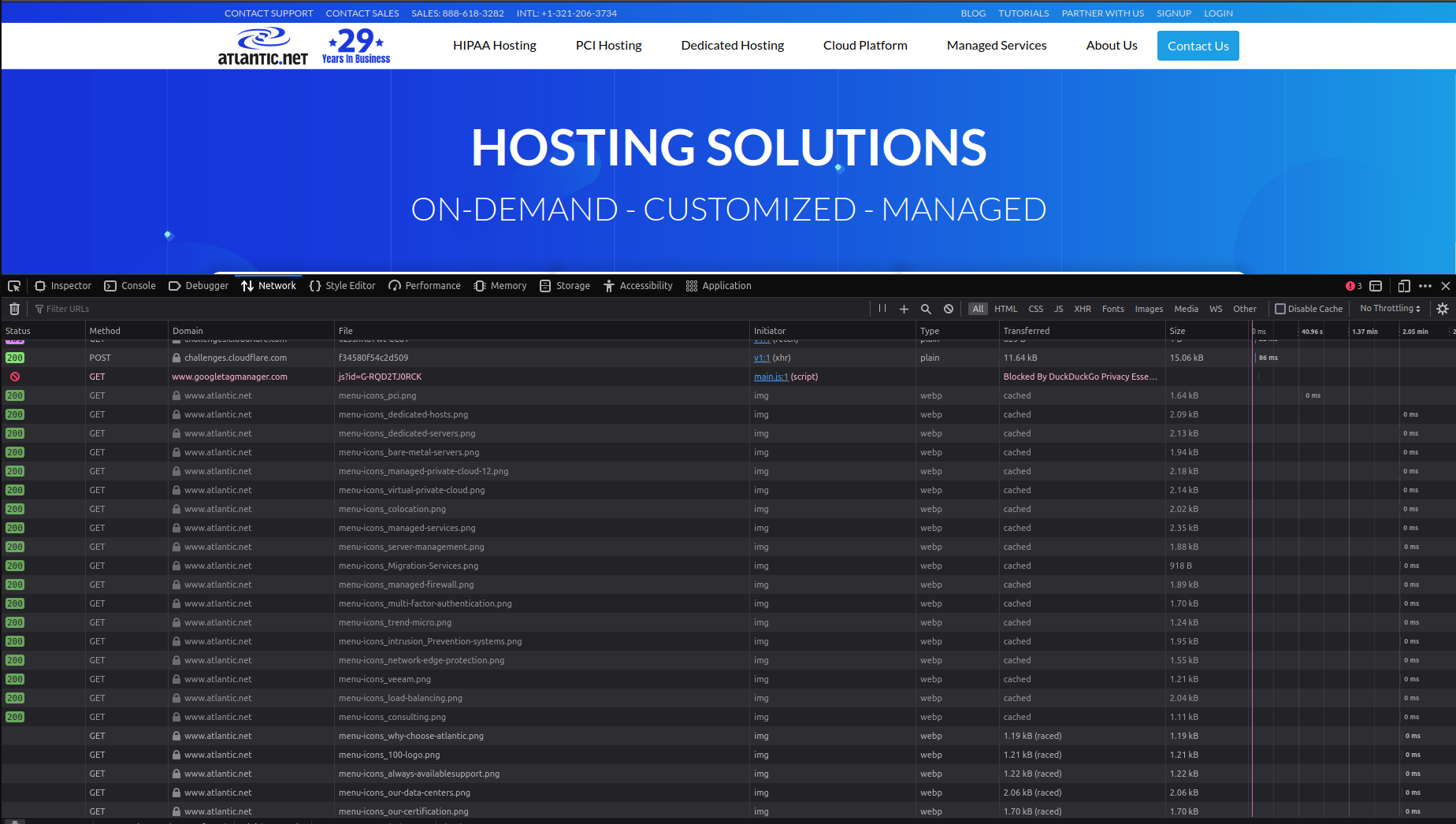This screenshot has width=1456, height=824.
Task: Open main.js:1 initiator link
Action: click(771, 377)
